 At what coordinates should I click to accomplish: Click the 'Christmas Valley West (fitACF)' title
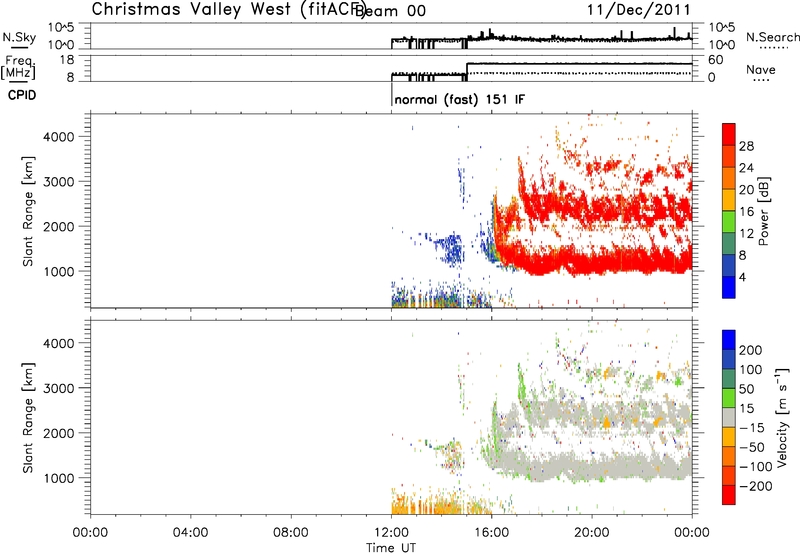pos(228,9)
